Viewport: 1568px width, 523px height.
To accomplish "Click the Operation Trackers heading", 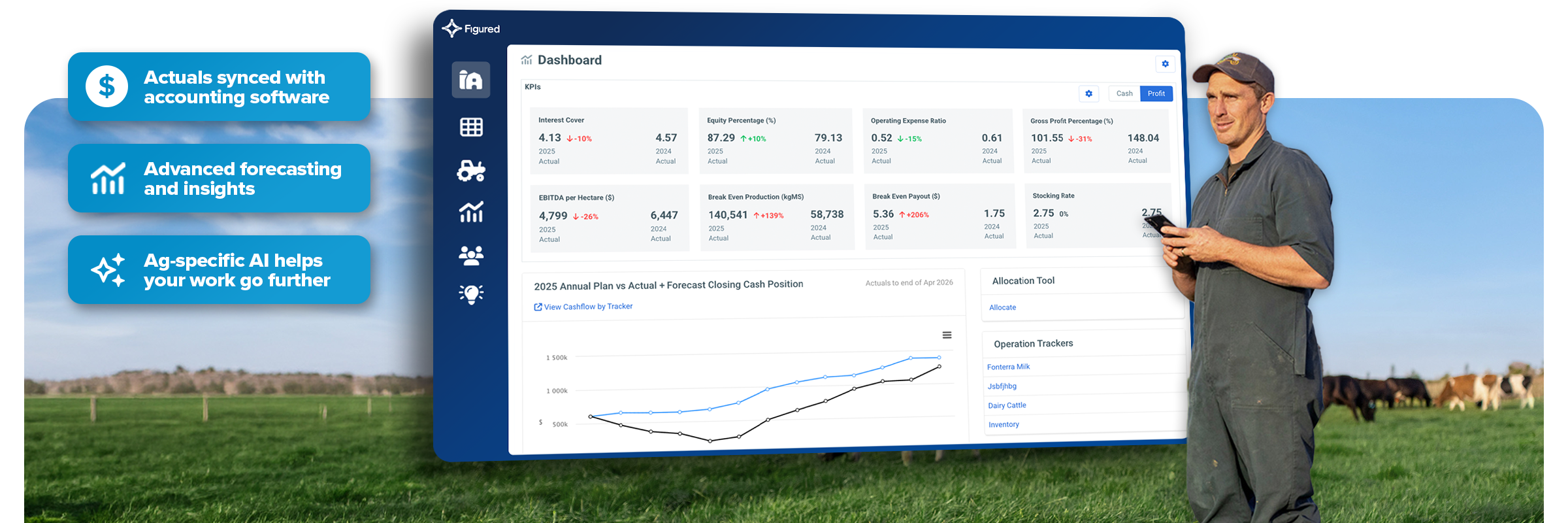I will click(1033, 344).
